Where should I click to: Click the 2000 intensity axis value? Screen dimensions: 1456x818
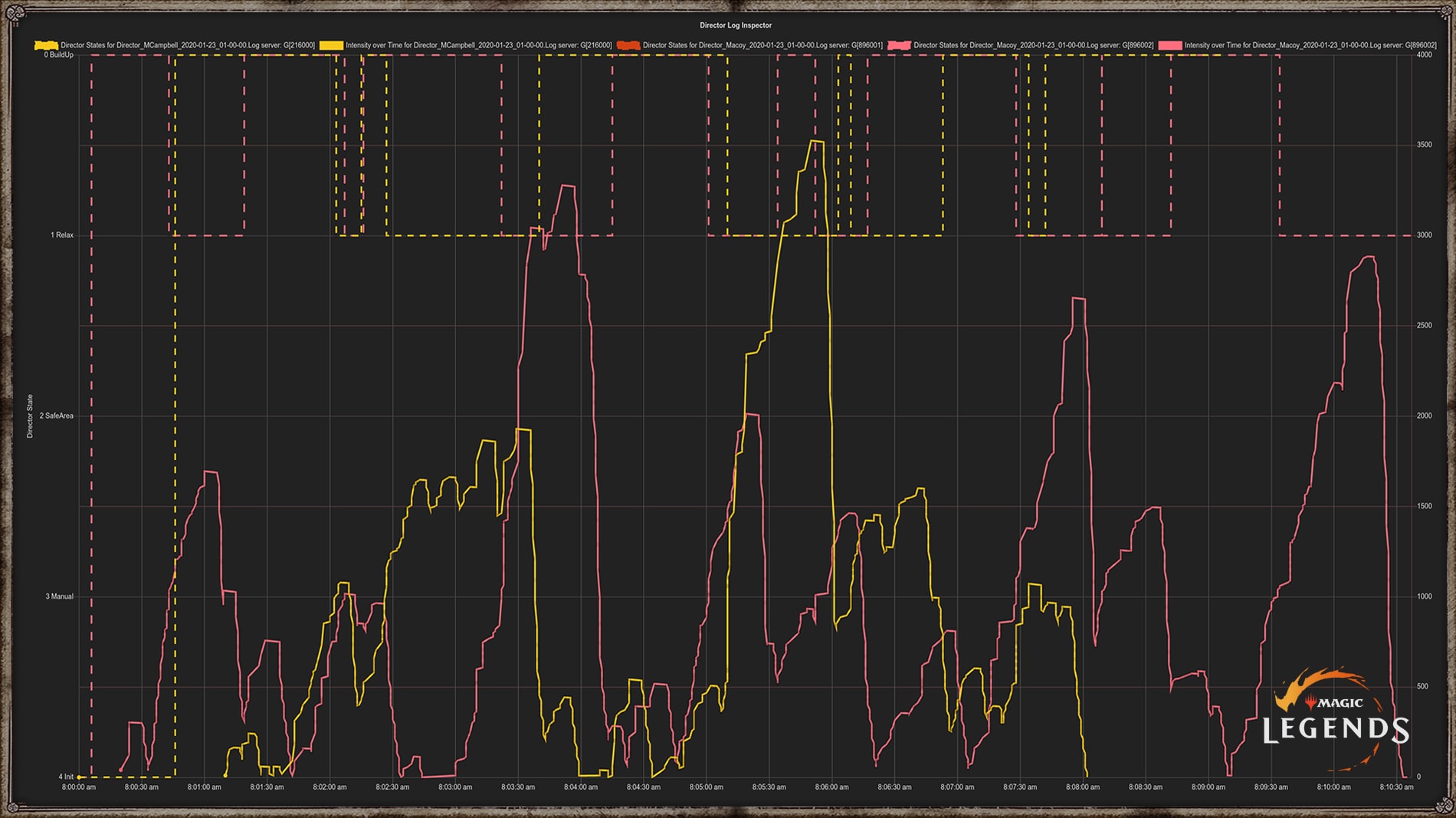click(x=1425, y=416)
